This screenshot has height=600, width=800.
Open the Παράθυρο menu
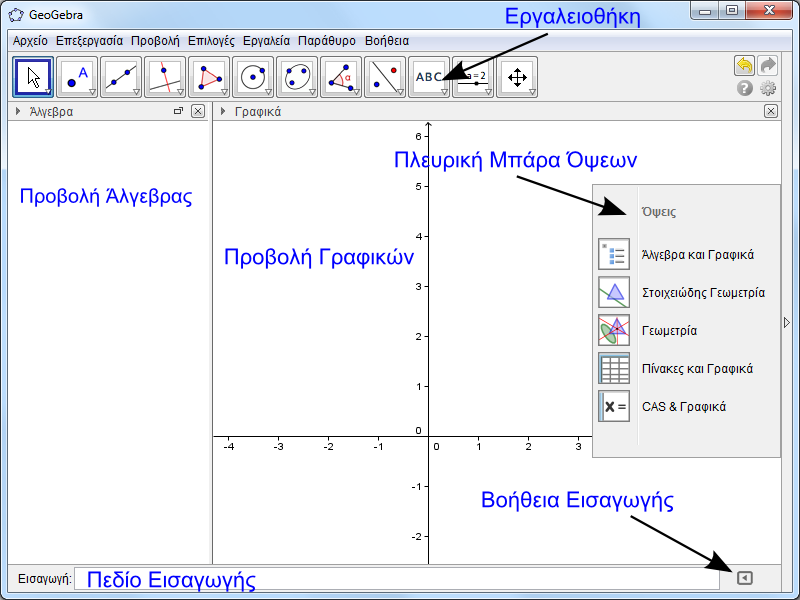327,41
